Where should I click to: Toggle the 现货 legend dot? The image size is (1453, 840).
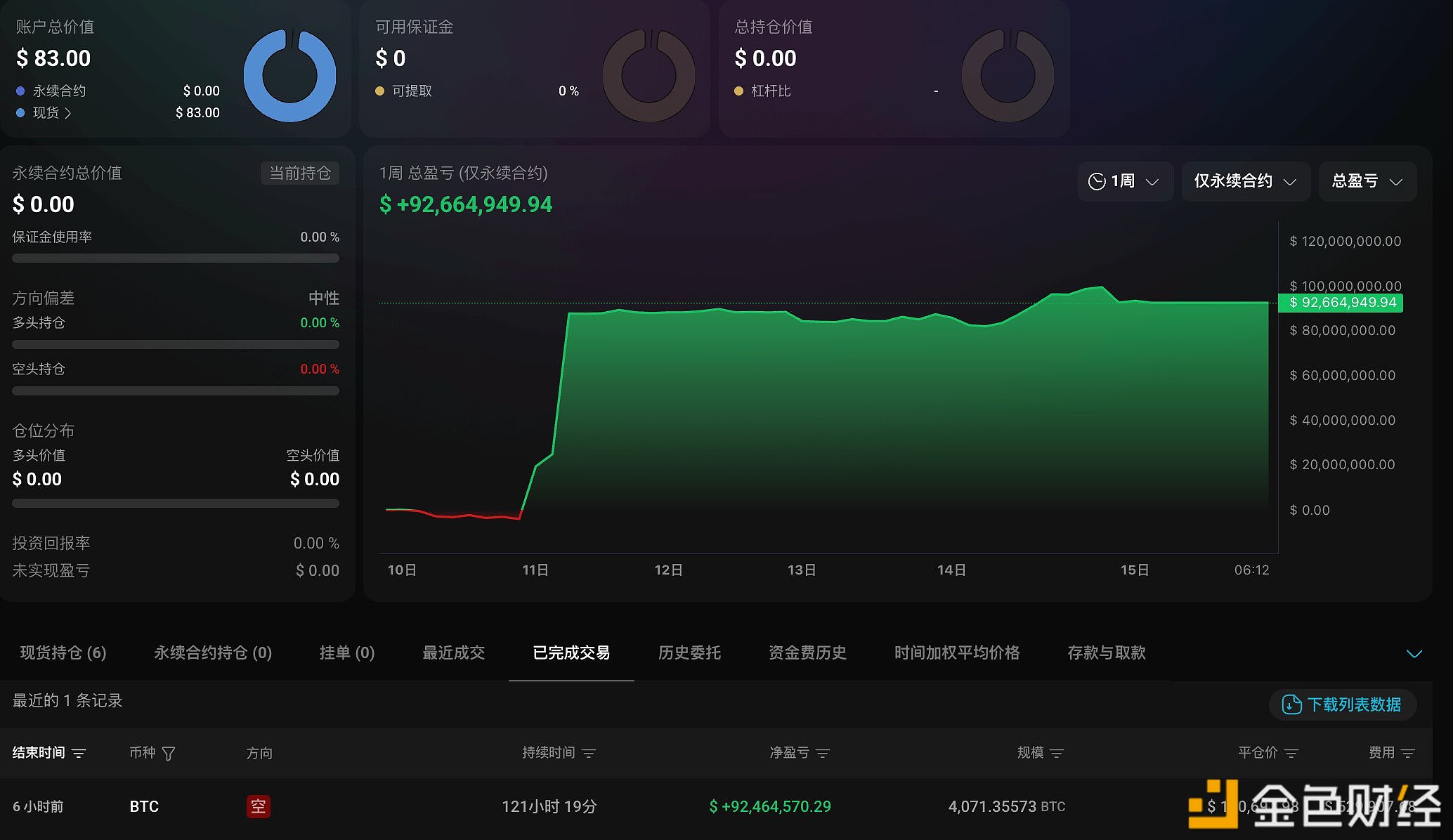pyautogui.click(x=20, y=112)
